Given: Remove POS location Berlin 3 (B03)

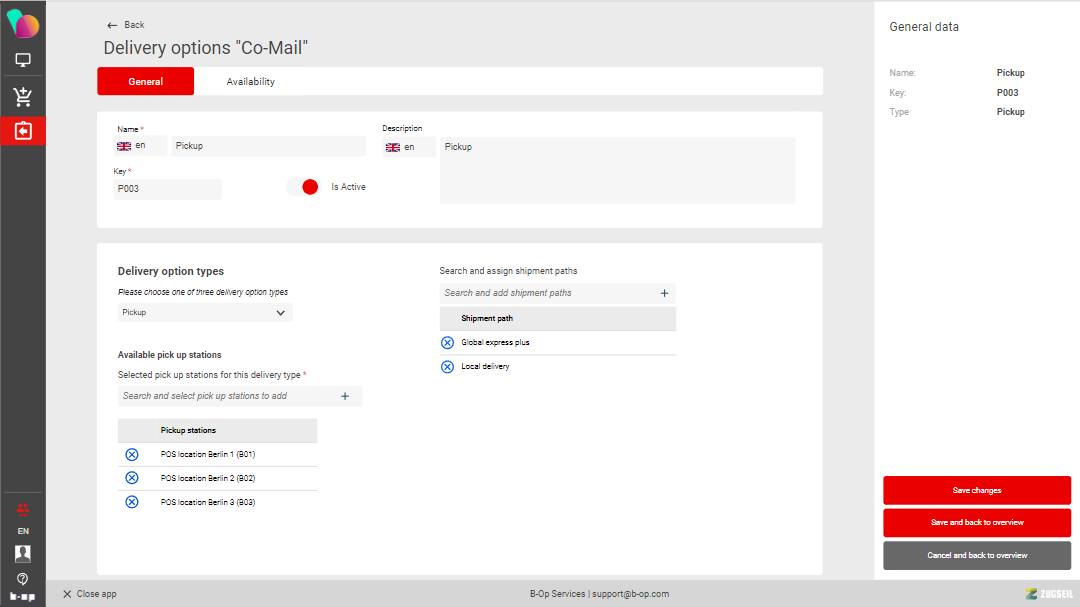Looking at the screenshot, I should [131, 502].
